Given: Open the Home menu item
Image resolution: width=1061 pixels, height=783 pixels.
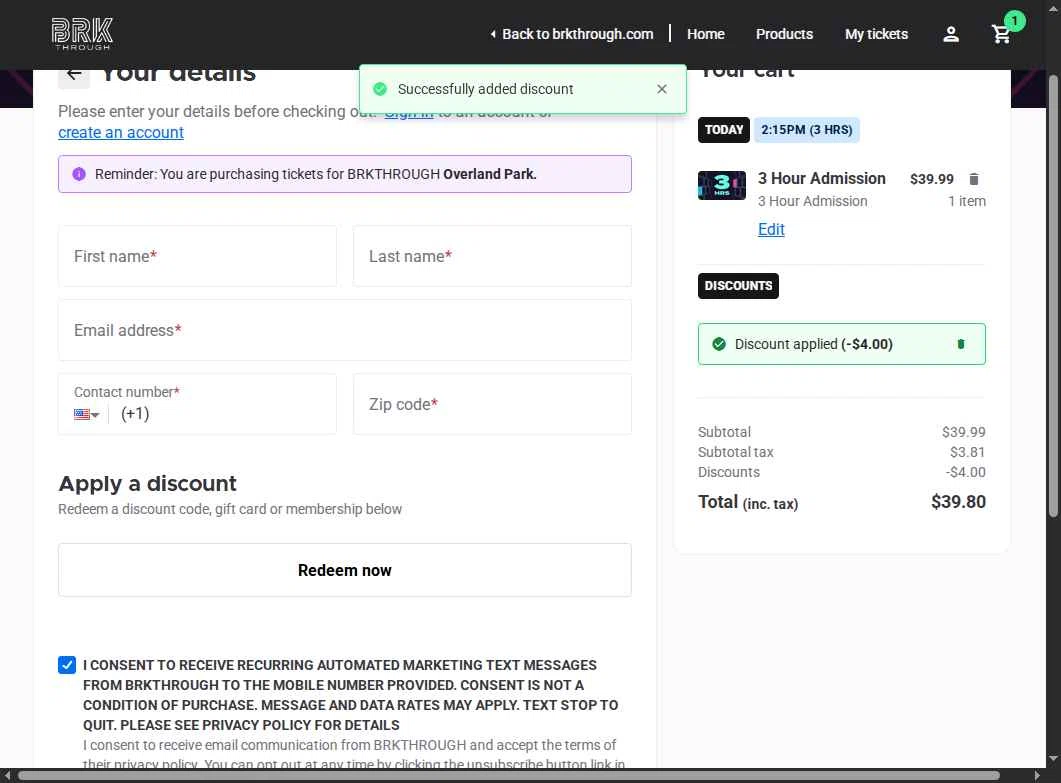Looking at the screenshot, I should pyautogui.click(x=705, y=34).
